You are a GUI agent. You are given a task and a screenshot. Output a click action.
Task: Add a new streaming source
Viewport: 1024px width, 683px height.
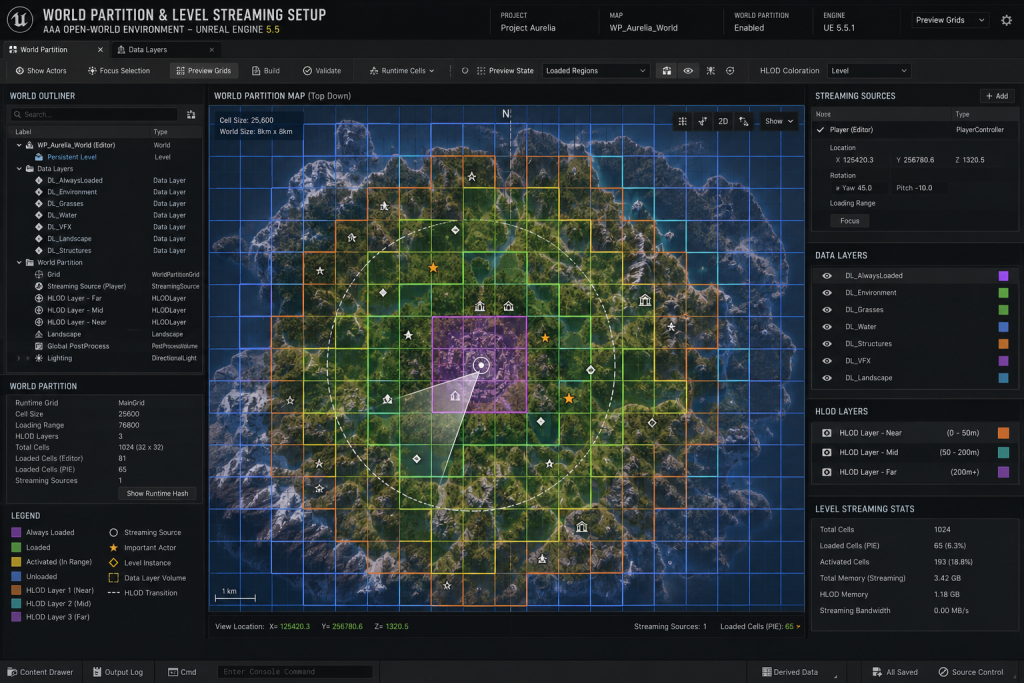(x=997, y=96)
